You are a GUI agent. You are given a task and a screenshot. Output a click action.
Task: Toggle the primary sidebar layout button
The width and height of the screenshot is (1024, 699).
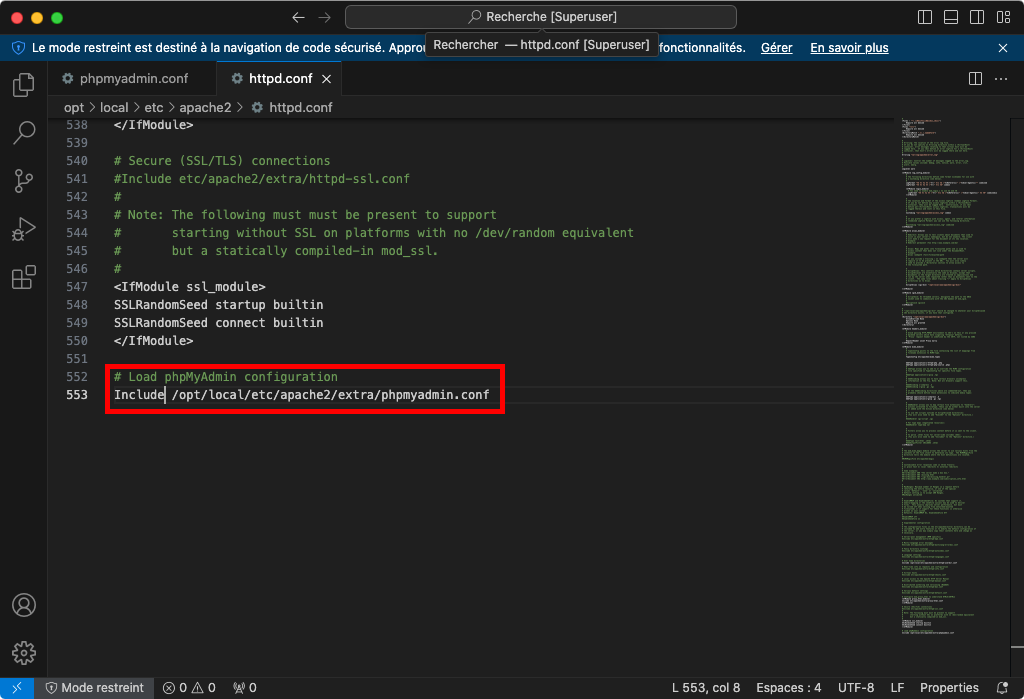pos(924,18)
